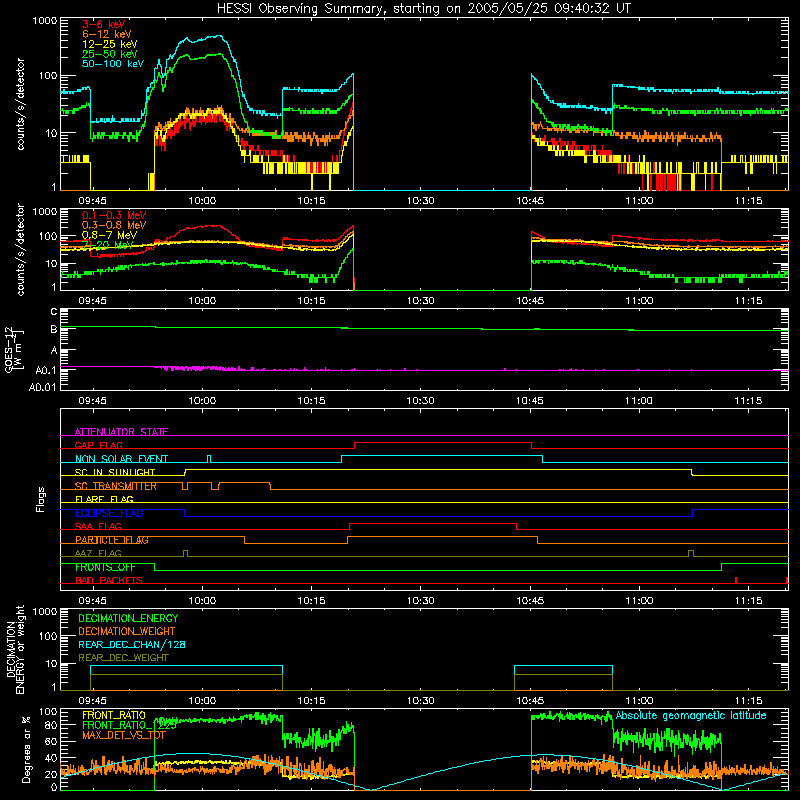Select the DECIMATION_ENERGY legend label
Image resolution: width=800 pixels, height=800 pixels.
(128, 618)
